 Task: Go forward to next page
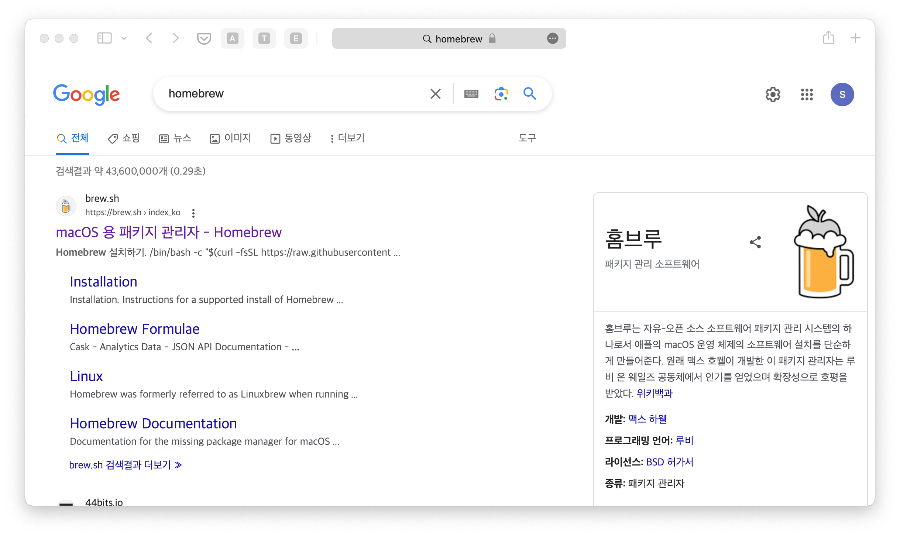click(176, 38)
